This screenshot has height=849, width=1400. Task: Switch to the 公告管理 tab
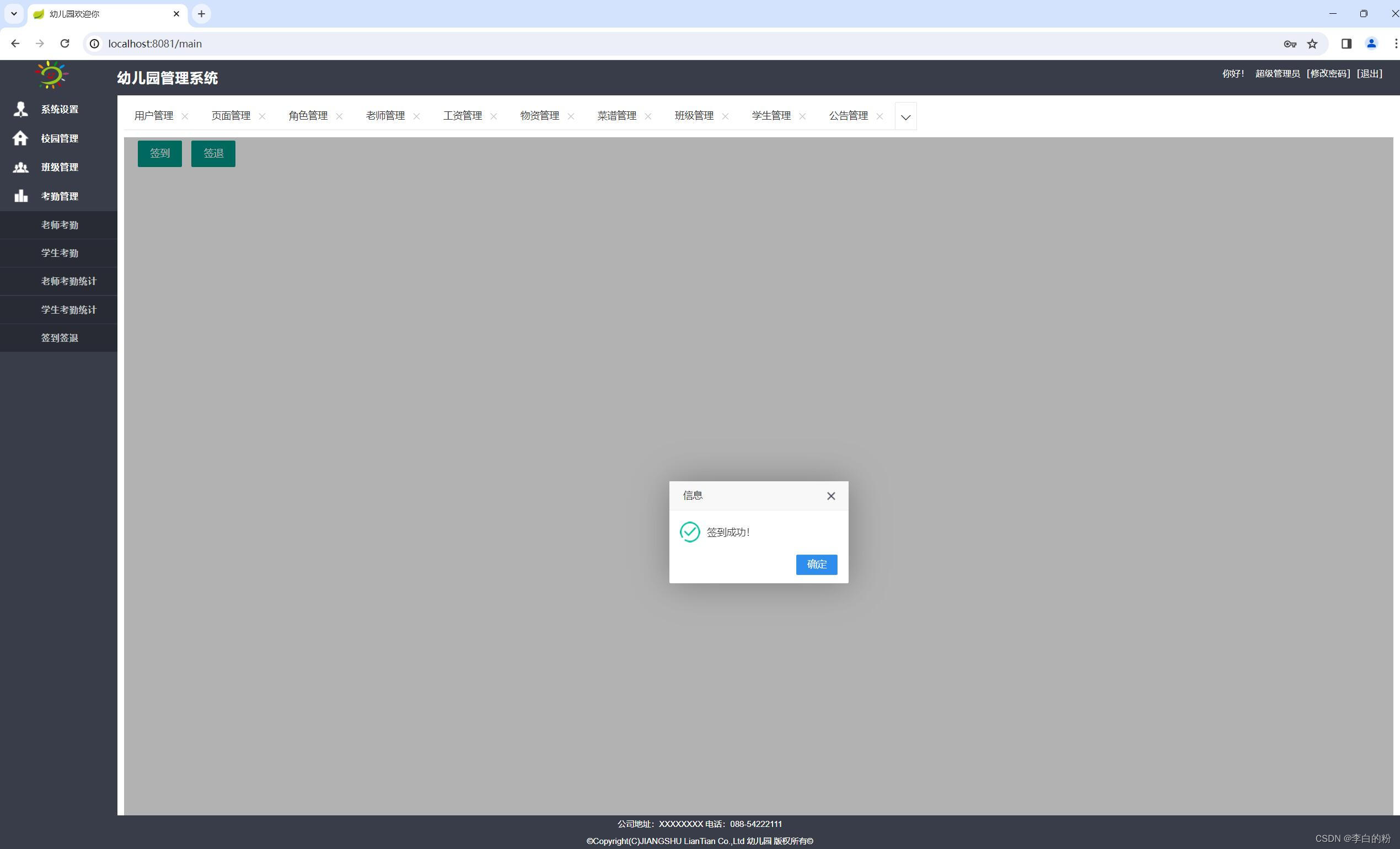click(848, 116)
